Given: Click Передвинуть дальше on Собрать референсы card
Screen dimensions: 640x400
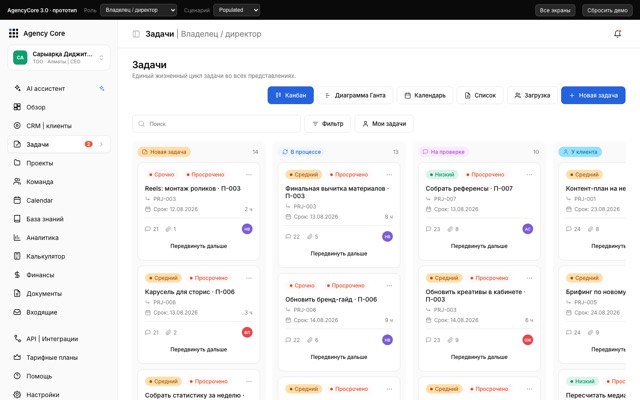Looking at the screenshot, I should (x=479, y=246).
